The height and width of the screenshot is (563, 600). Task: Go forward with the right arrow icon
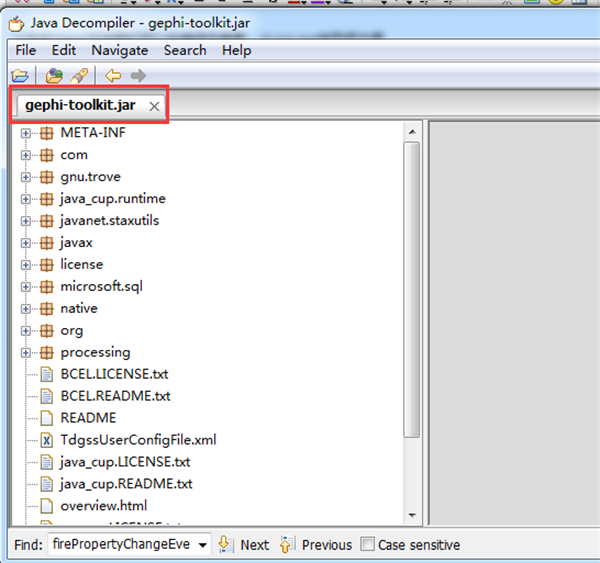tap(138, 76)
